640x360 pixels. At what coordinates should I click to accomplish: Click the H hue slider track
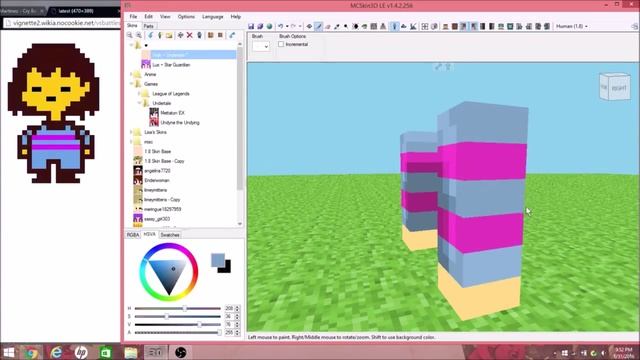pyautogui.click(x=178, y=309)
